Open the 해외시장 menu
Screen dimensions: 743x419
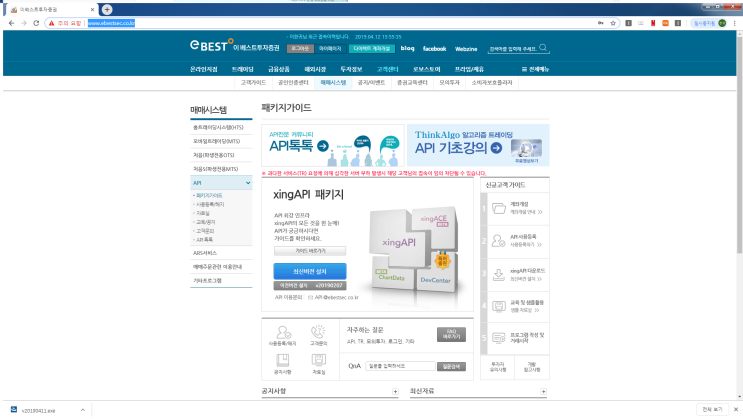(315, 69)
